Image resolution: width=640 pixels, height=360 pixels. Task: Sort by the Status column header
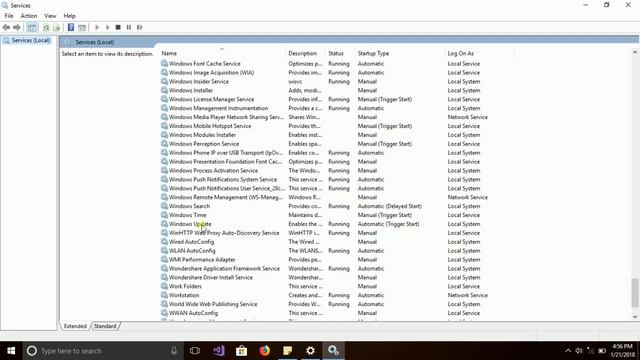(340, 53)
